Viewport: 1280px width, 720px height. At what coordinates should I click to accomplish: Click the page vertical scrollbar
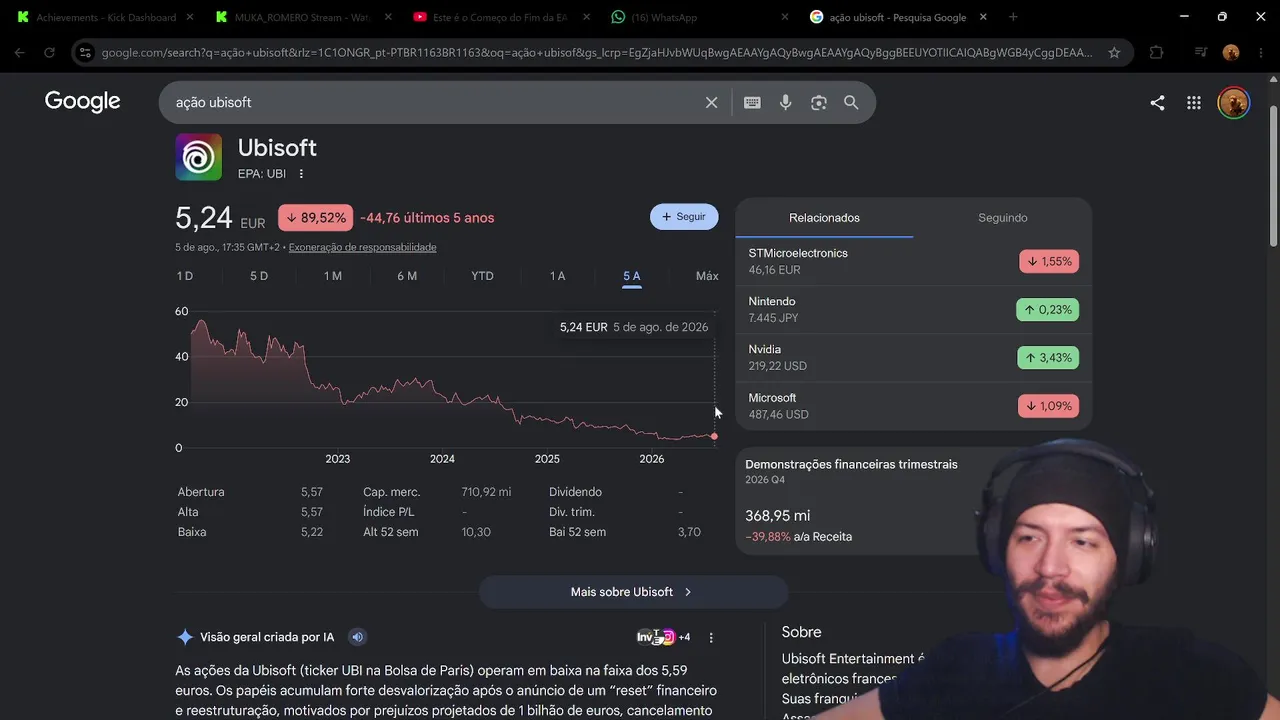point(1273,175)
